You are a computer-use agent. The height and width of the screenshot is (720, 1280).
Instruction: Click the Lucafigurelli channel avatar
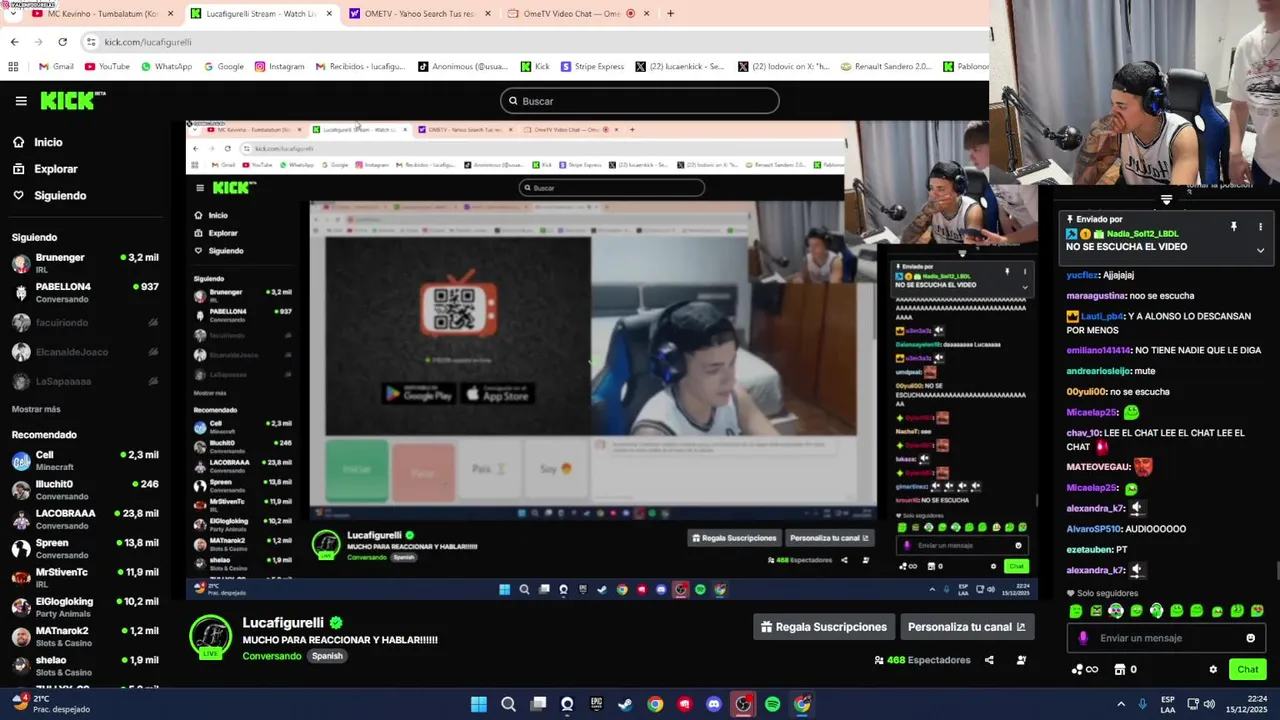coord(210,637)
